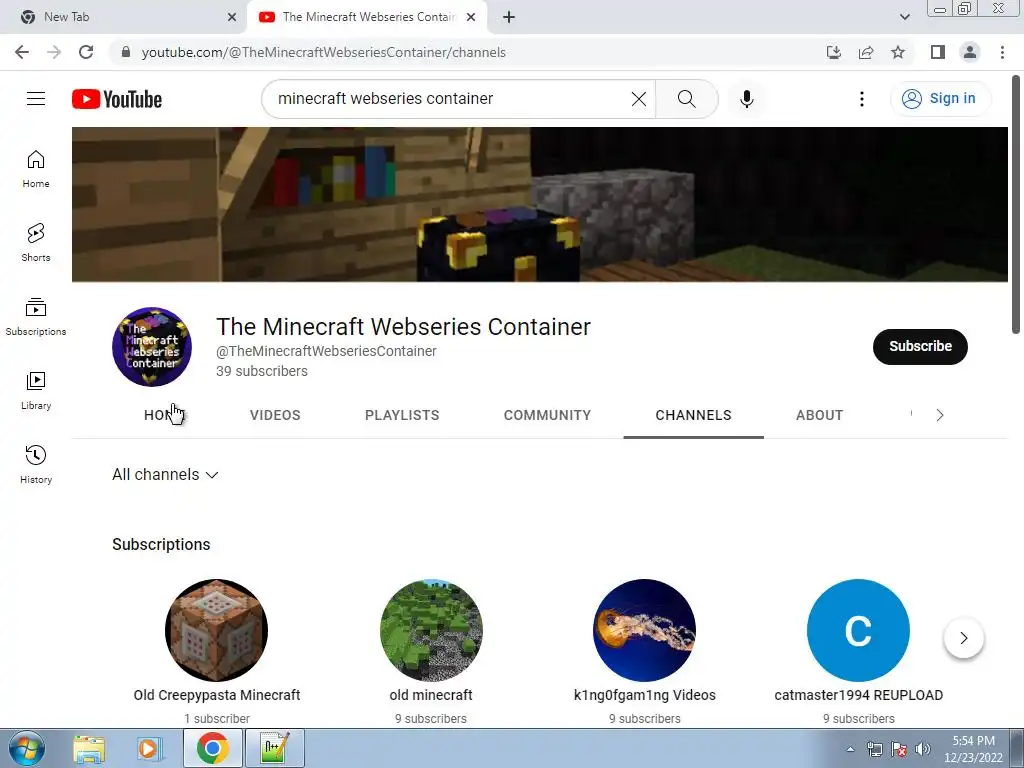This screenshot has width=1024, height=768.
Task: Click the install app icon in address bar
Action: click(x=834, y=52)
